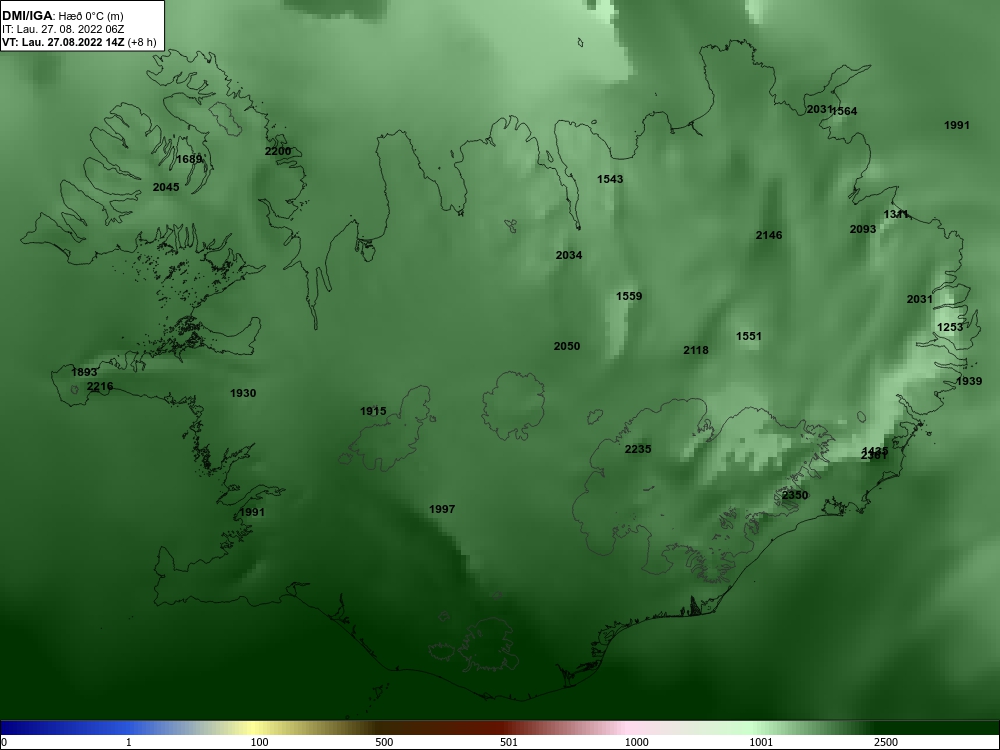The width and height of the screenshot is (1000, 750).
Task: Click the color scale label 500
Action: pyautogui.click(x=384, y=742)
